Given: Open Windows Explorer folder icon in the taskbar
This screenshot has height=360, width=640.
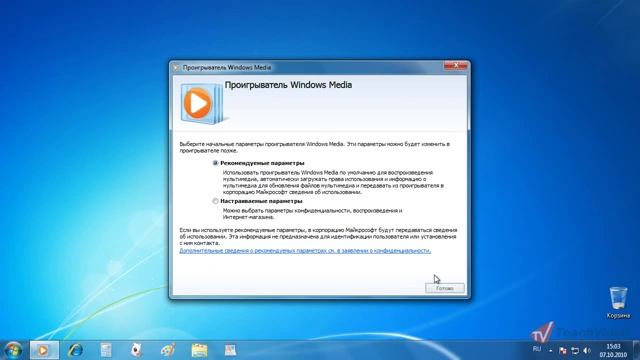Looking at the screenshot, I should [199, 350].
